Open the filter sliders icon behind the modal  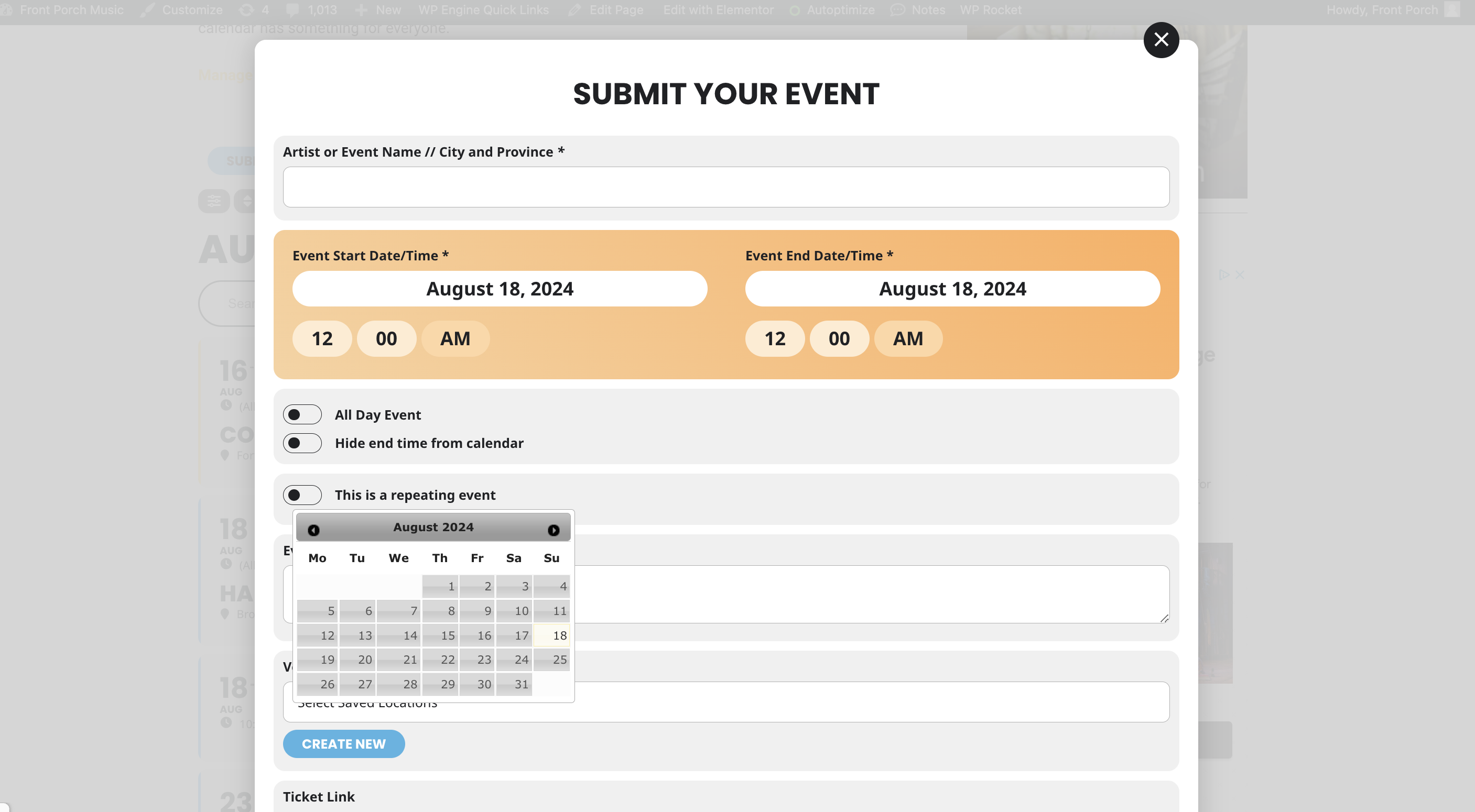coord(214,201)
